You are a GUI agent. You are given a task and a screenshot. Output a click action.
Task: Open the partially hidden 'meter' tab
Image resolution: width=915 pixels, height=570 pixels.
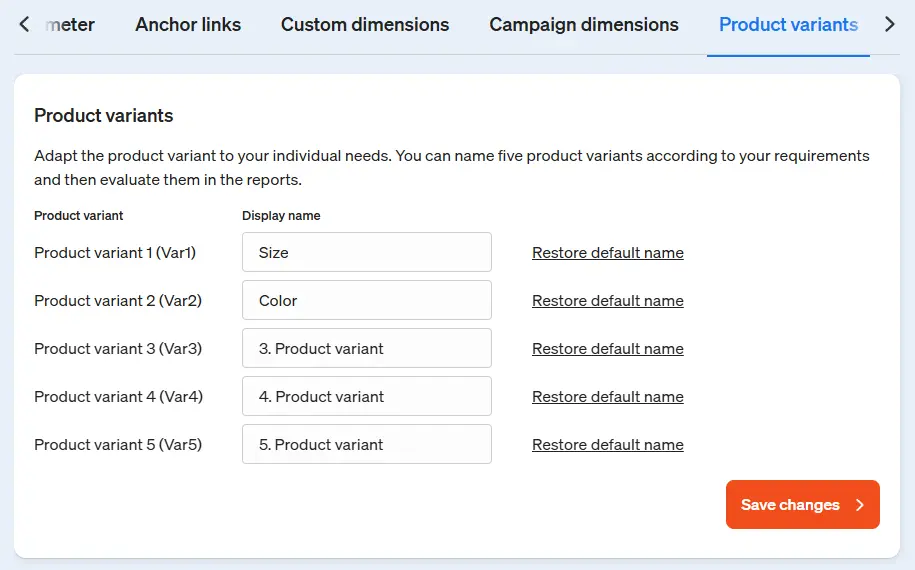[x=72, y=25]
